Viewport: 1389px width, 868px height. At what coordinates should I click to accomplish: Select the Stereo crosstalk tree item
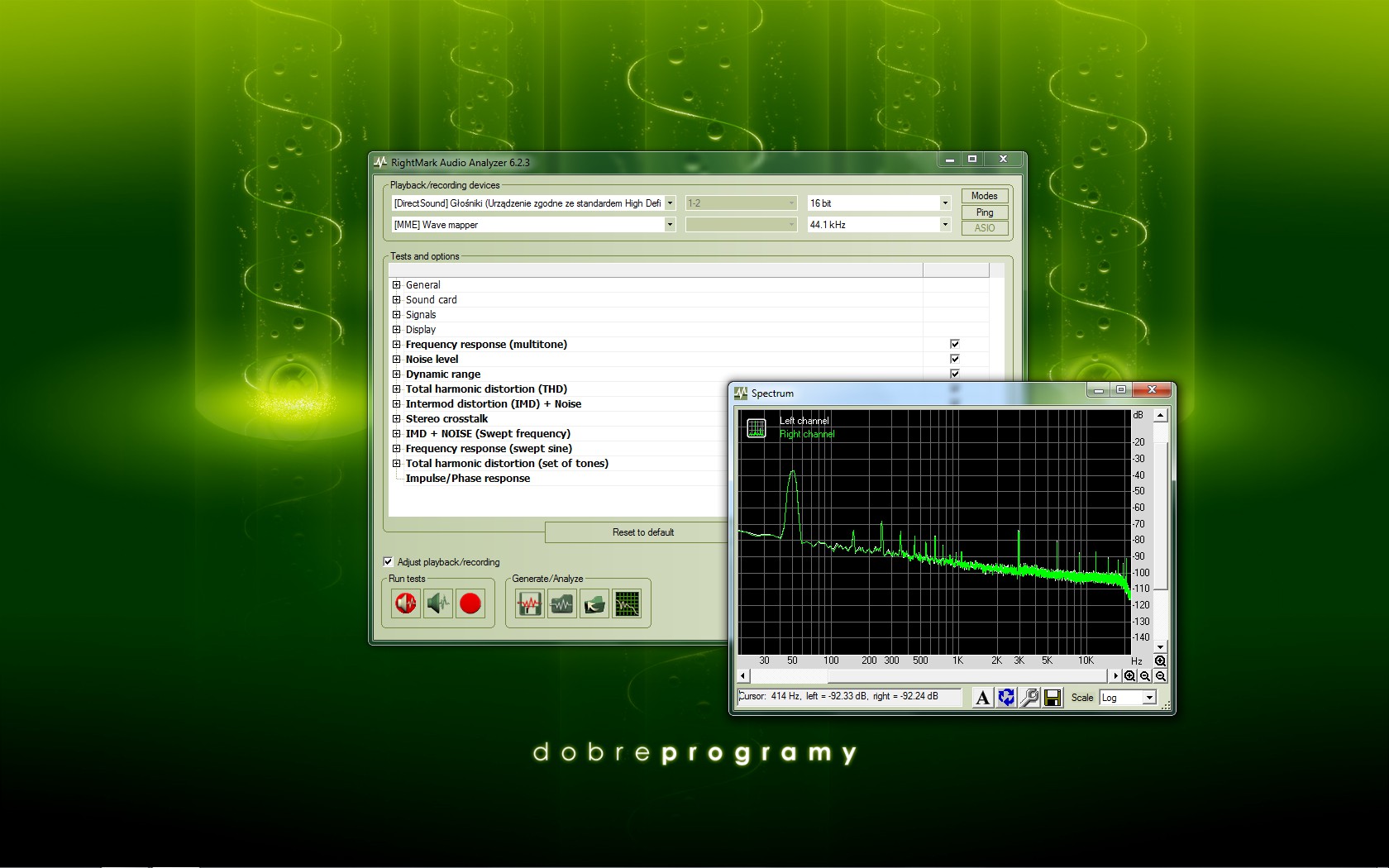[446, 419]
